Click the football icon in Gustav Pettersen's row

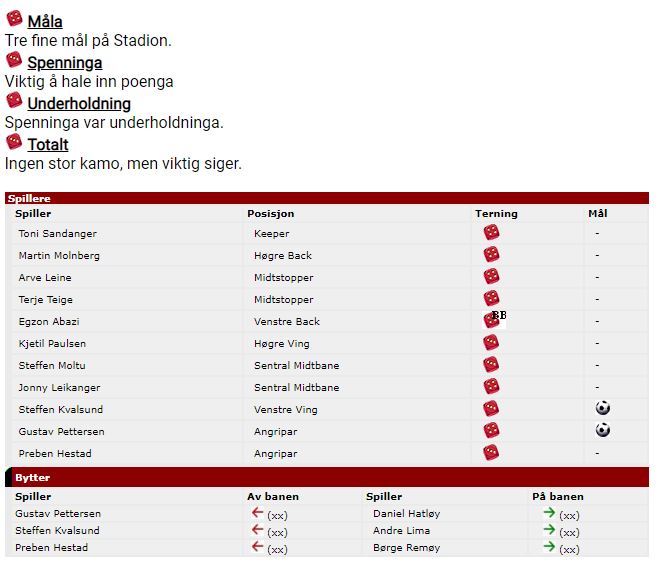click(603, 430)
